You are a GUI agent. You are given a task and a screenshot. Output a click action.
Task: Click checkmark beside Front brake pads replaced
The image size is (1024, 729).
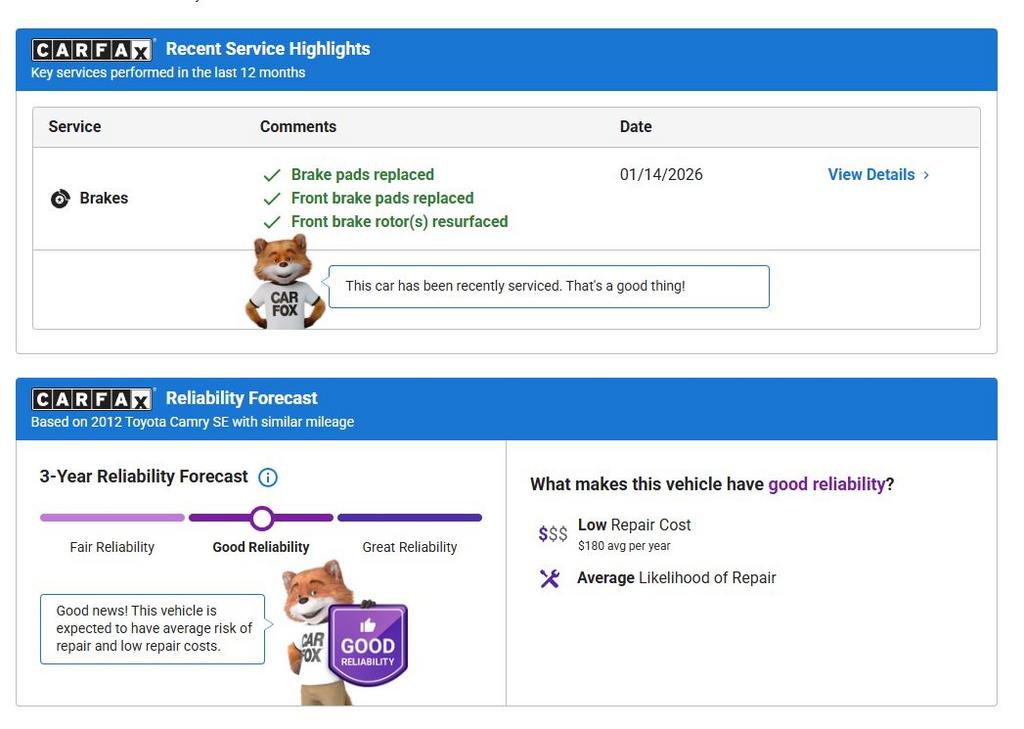pos(271,199)
